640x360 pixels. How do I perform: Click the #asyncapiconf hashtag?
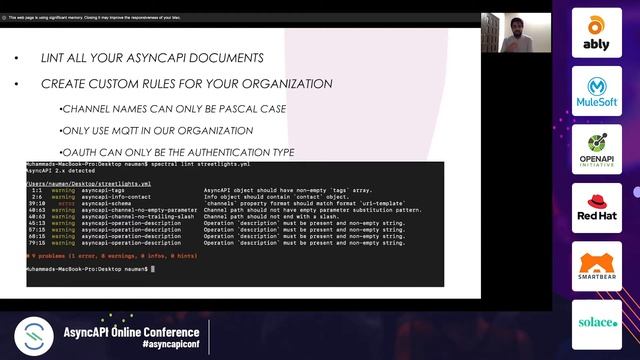click(x=171, y=344)
